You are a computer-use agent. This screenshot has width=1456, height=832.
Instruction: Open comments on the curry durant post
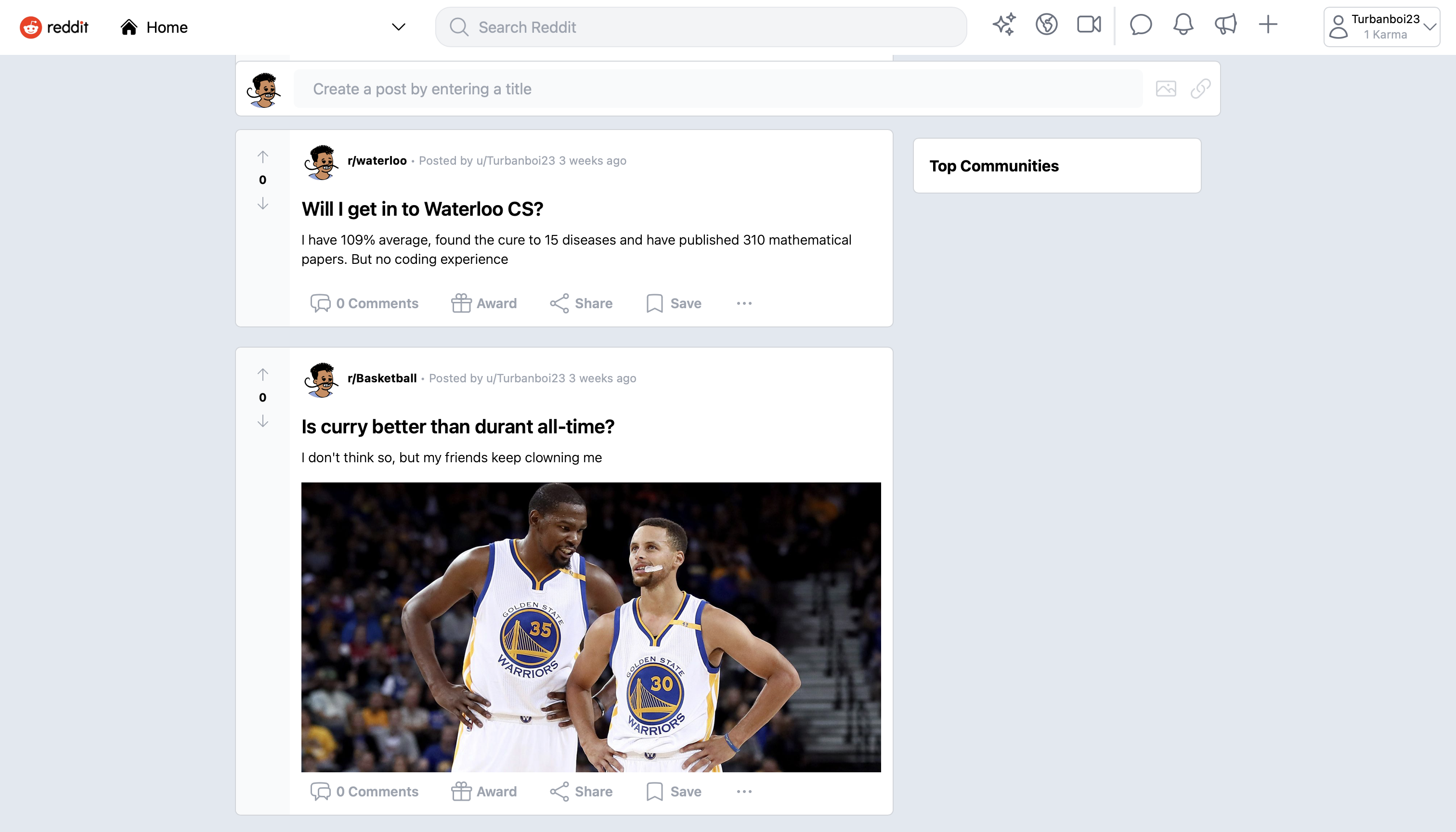pos(364,792)
